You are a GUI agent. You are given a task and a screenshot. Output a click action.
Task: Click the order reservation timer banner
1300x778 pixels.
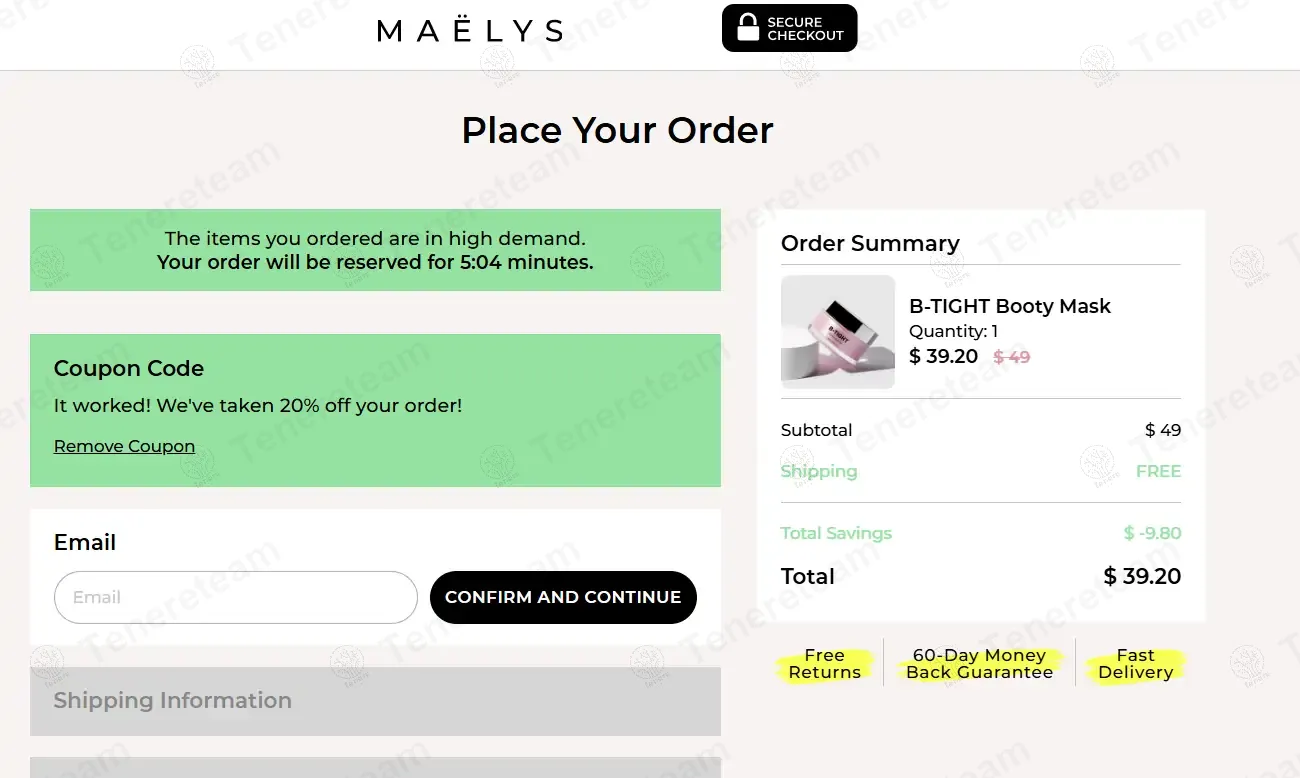(375, 250)
